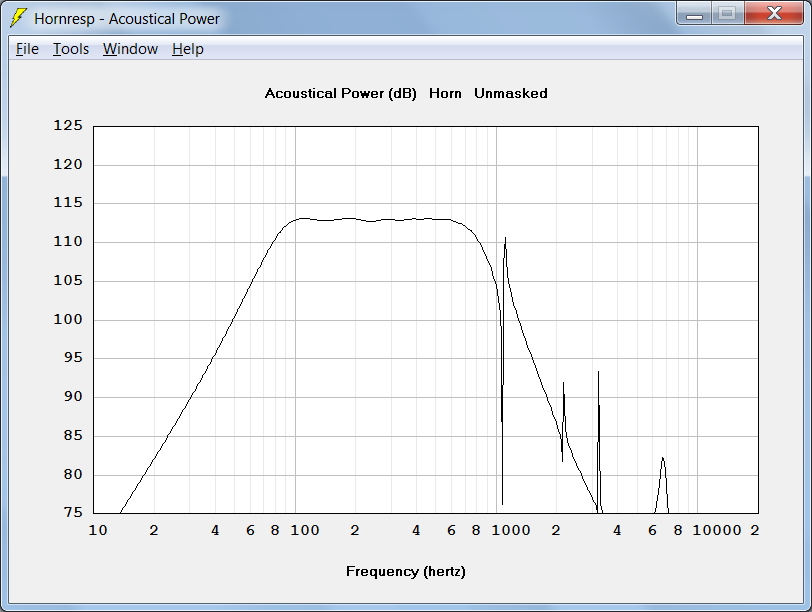812x612 pixels.
Task: Open the File menu
Action: [27, 49]
